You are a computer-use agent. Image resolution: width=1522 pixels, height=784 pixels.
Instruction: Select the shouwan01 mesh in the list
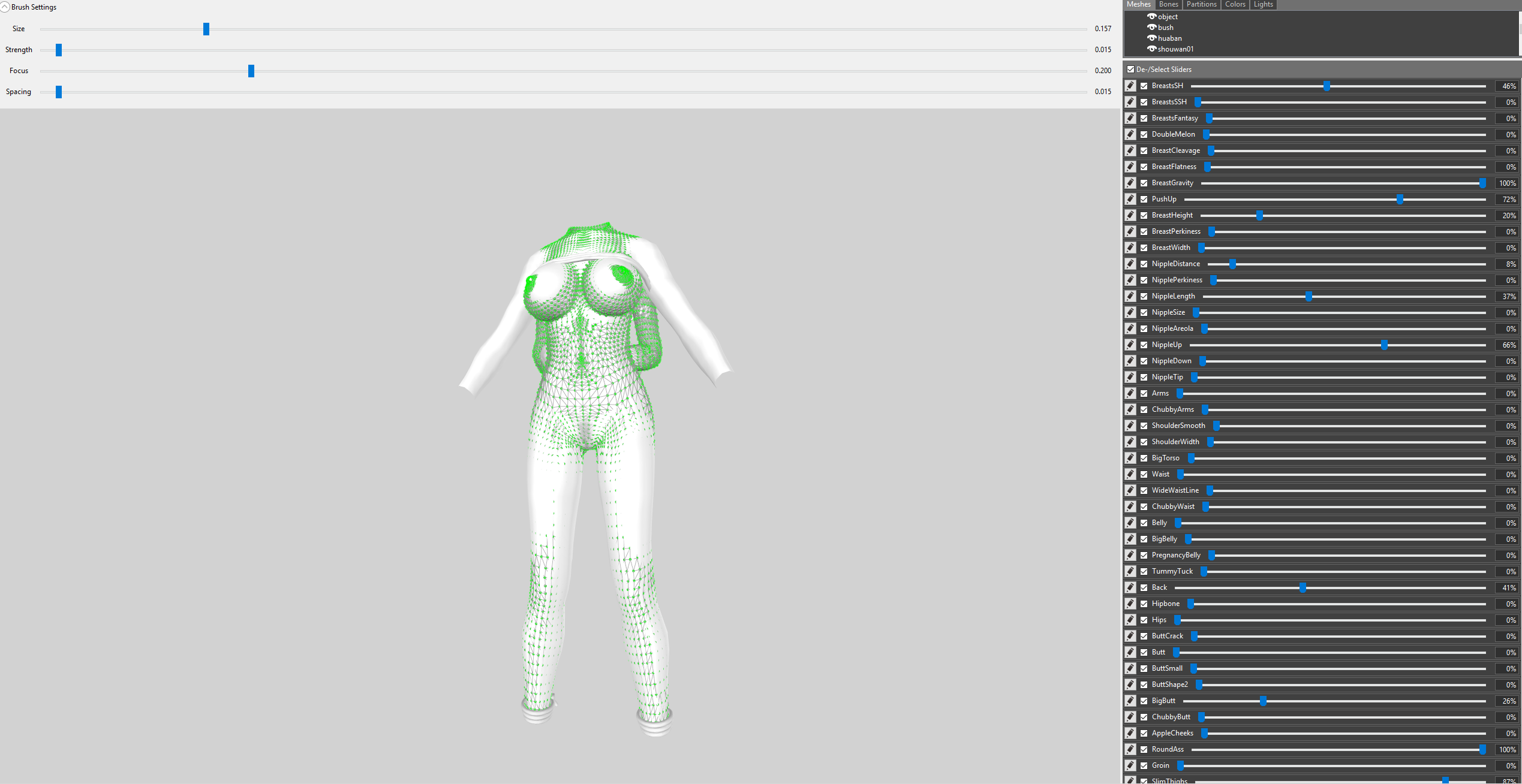[1175, 49]
